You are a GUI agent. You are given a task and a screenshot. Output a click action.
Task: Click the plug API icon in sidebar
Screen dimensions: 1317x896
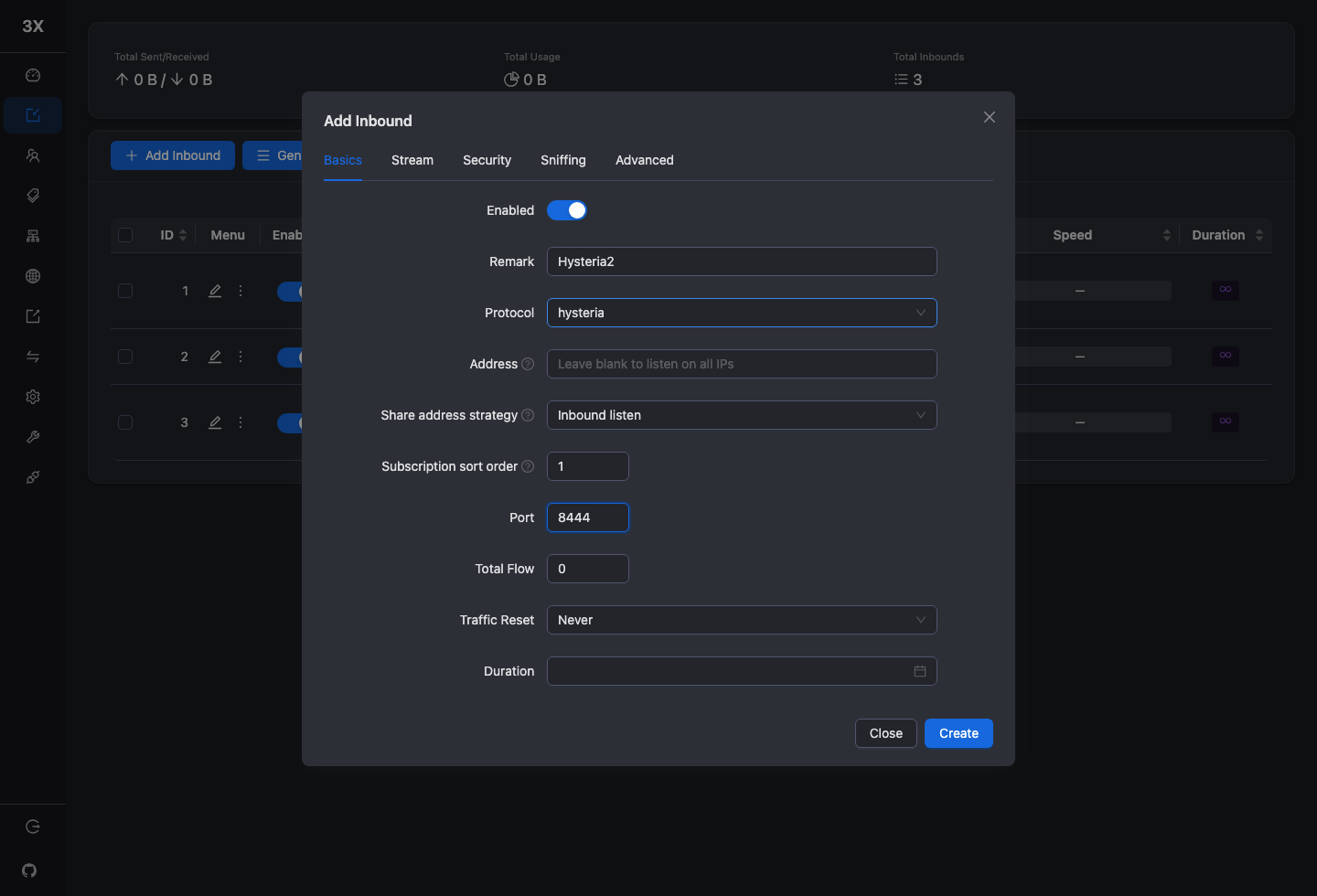point(33,477)
